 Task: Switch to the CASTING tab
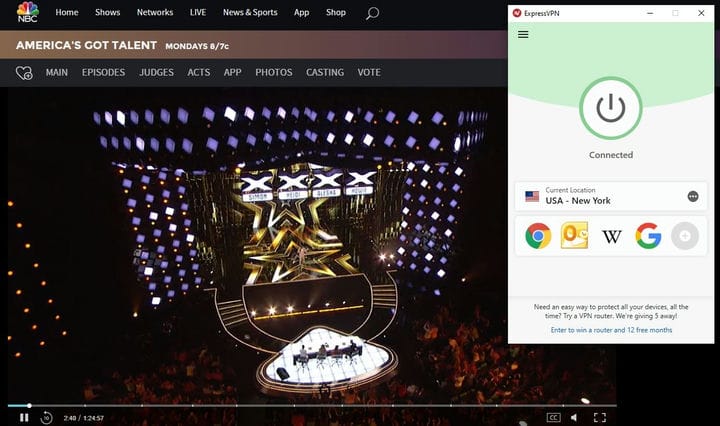coord(325,73)
